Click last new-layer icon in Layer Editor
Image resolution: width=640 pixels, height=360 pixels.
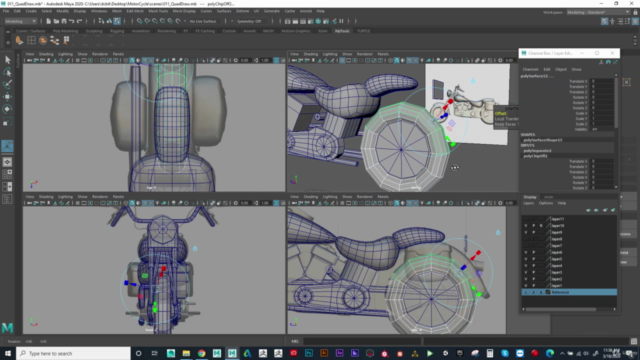click(613, 210)
